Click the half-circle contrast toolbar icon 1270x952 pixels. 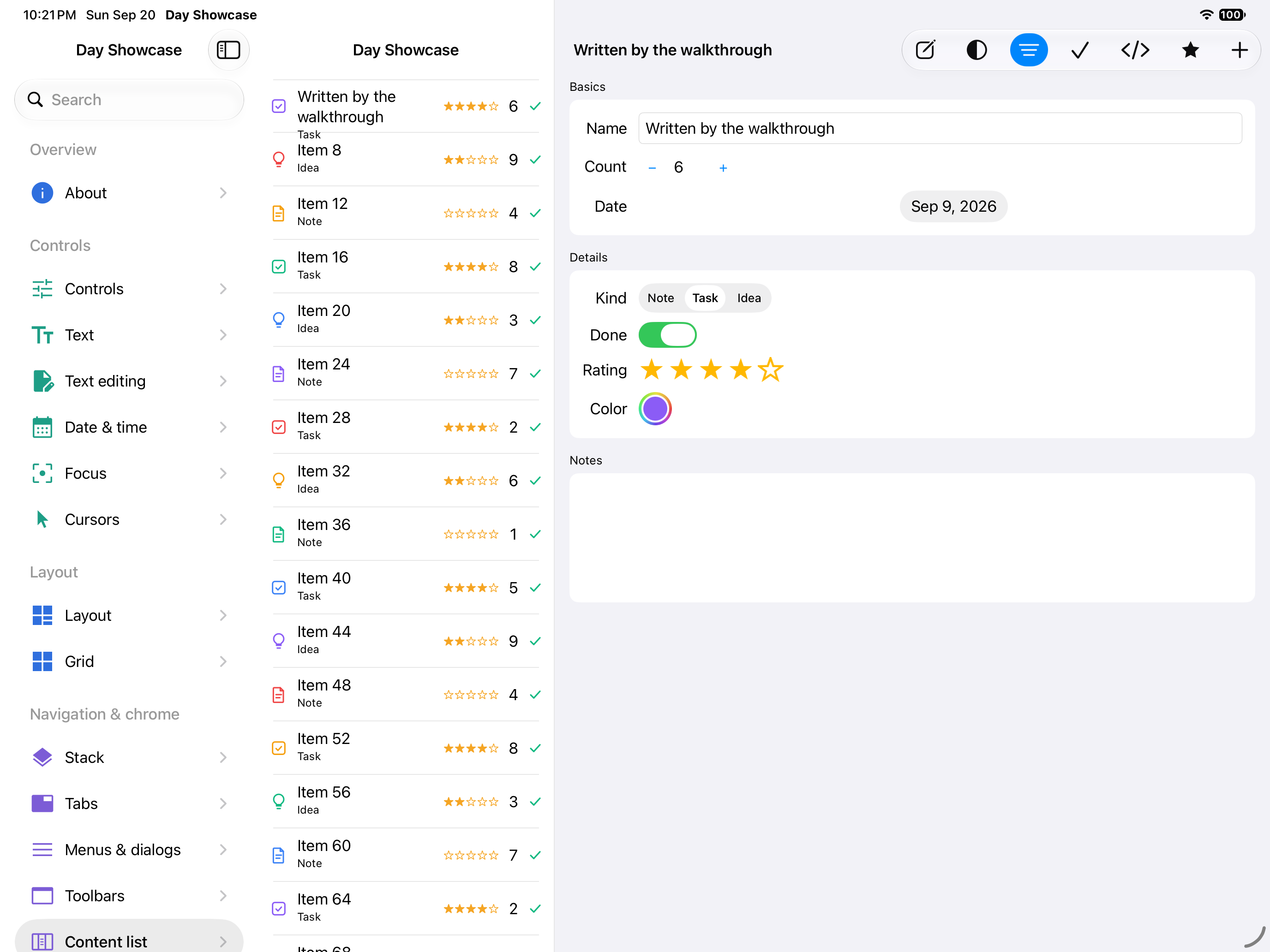tap(976, 50)
